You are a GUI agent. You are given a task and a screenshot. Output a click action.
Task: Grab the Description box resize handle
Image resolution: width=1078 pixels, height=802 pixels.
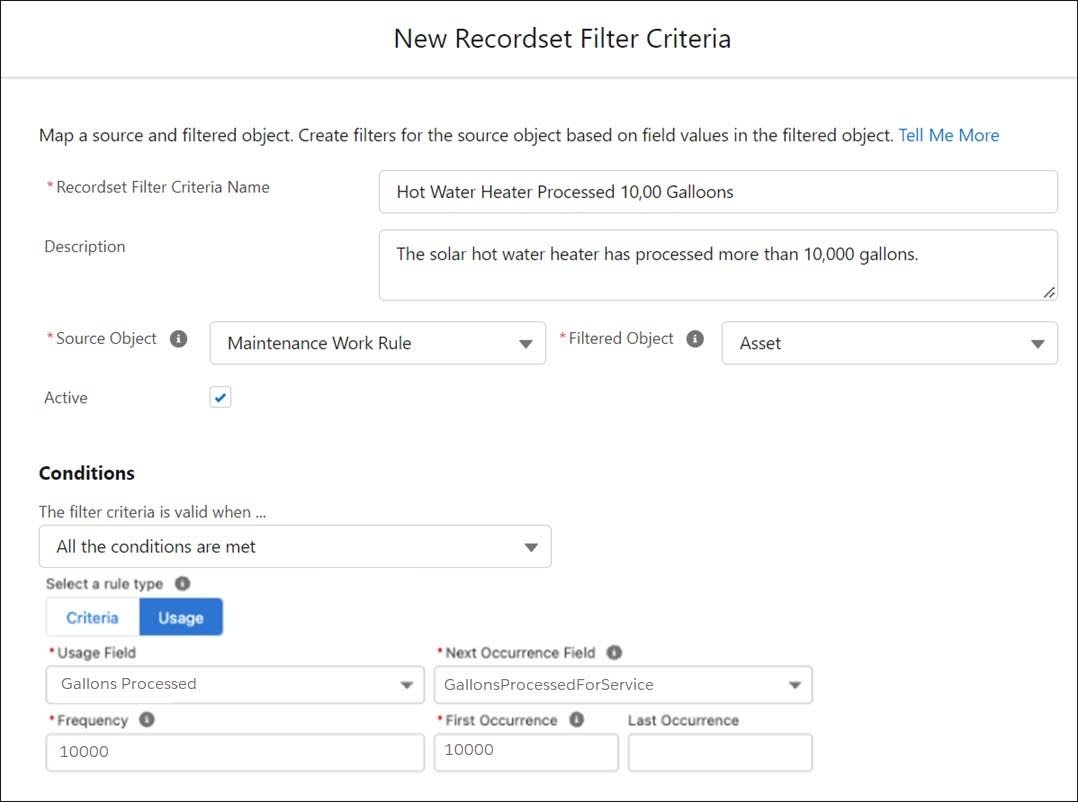[1048, 293]
